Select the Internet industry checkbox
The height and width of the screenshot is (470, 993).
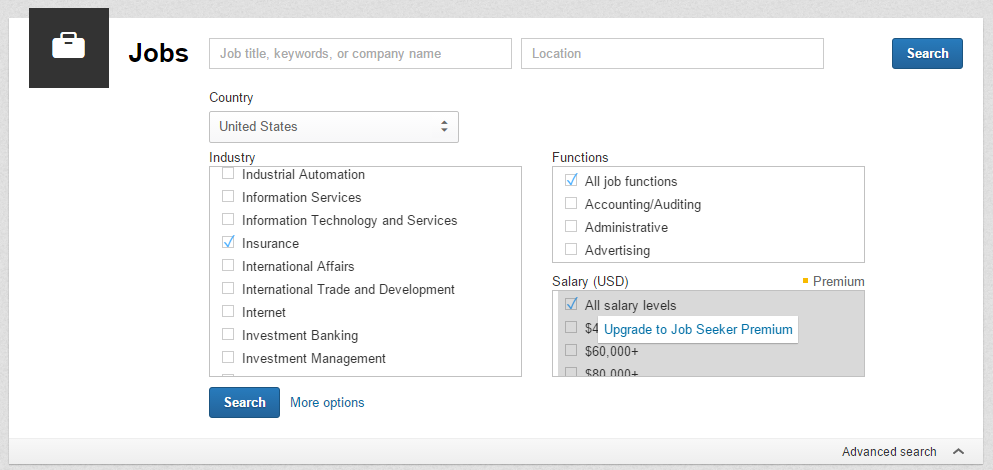coord(228,312)
